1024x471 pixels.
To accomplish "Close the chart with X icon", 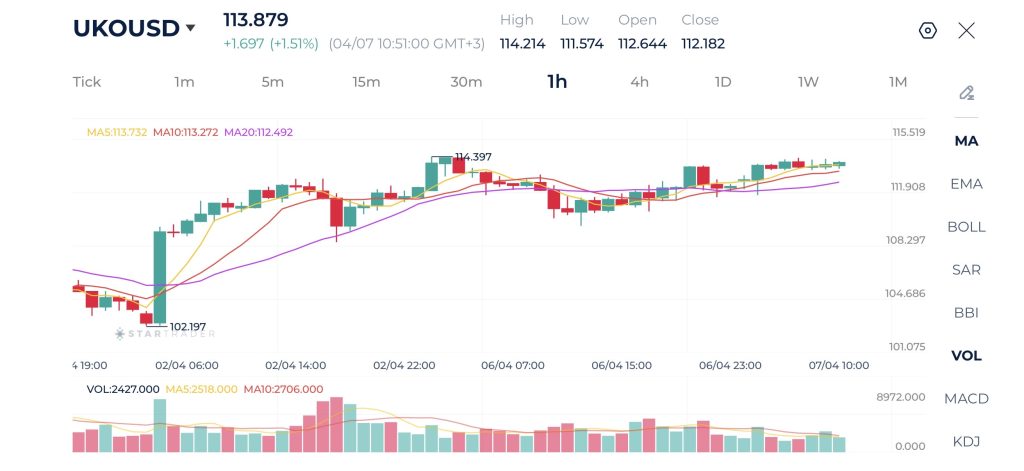I will [x=967, y=31].
